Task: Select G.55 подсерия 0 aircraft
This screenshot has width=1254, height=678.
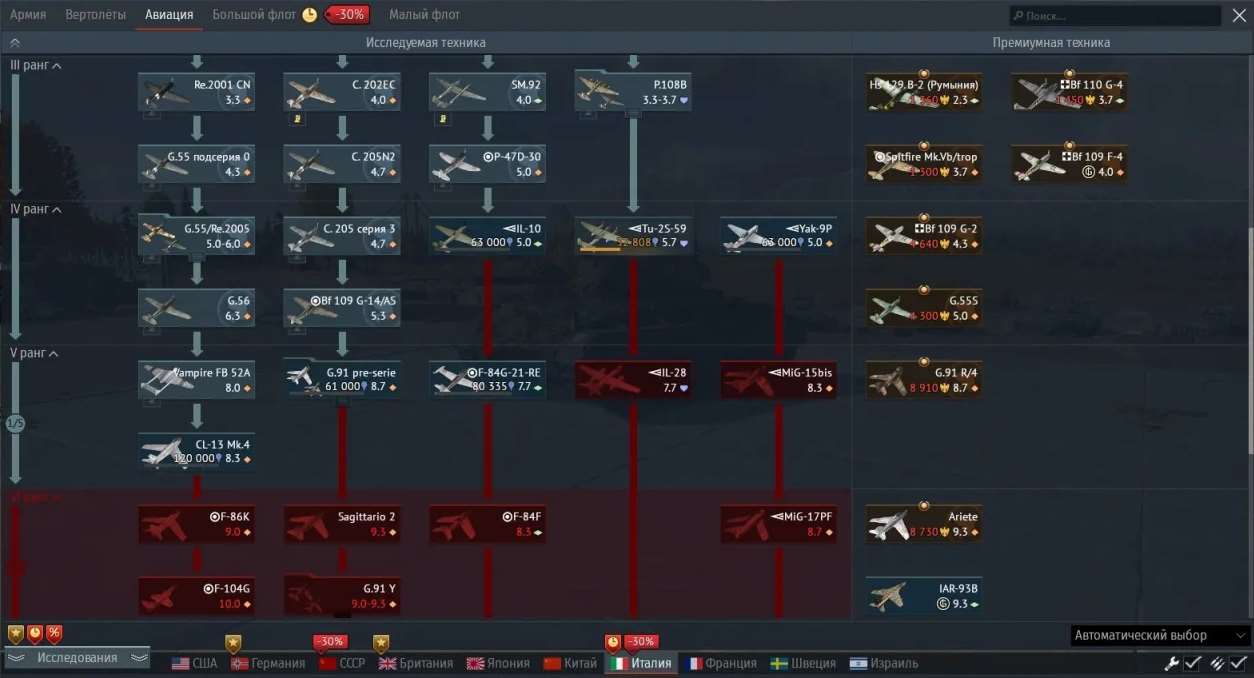Action: [x=197, y=164]
